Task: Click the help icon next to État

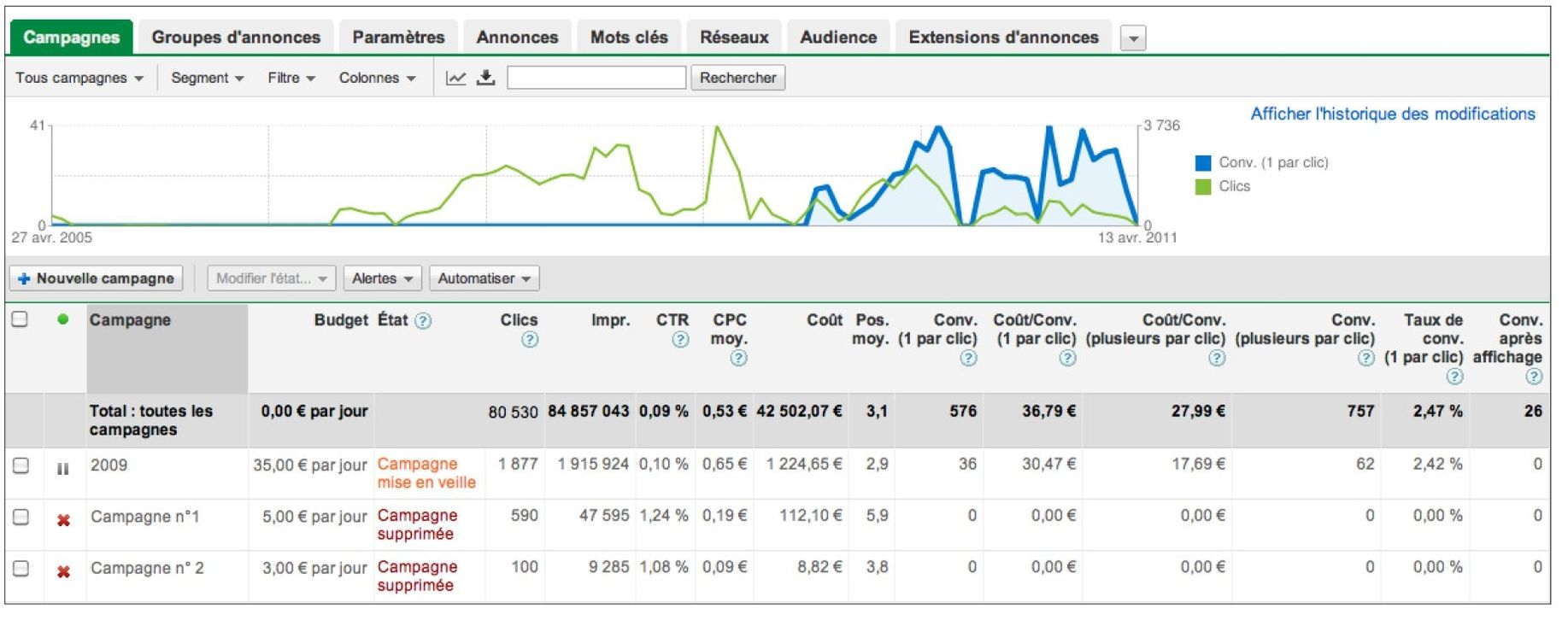Action: point(423,321)
